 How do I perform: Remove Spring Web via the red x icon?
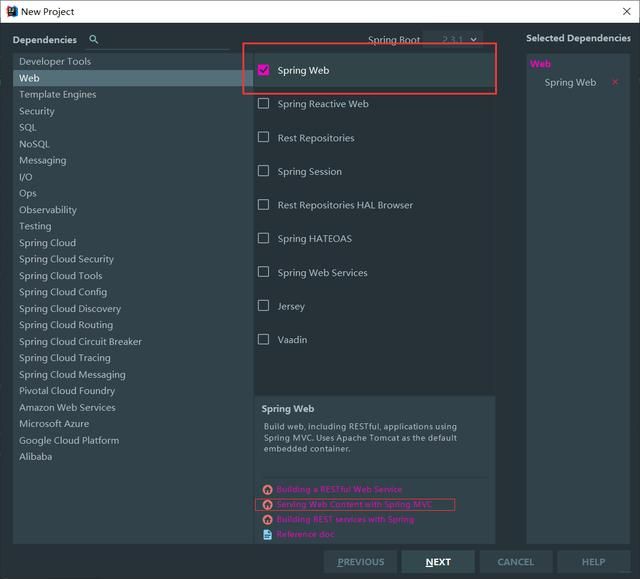point(615,82)
